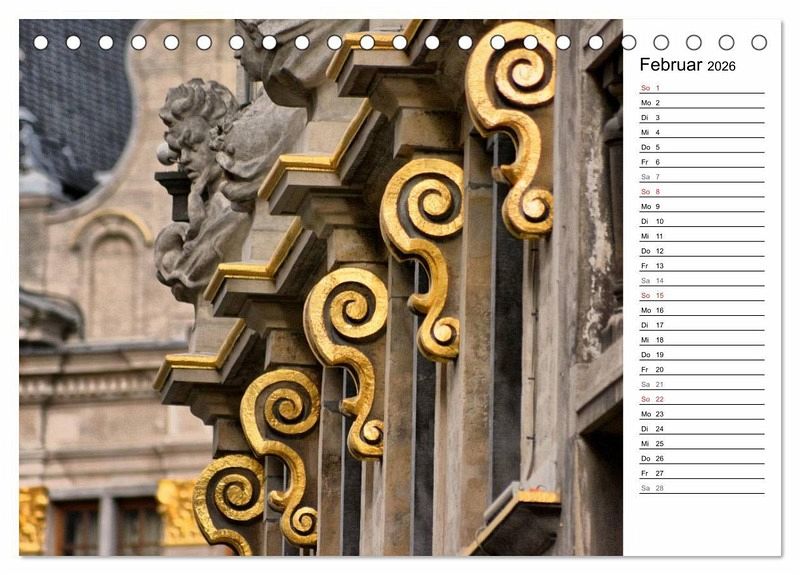Select the Sa 14 calendar row

click(701, 281)
